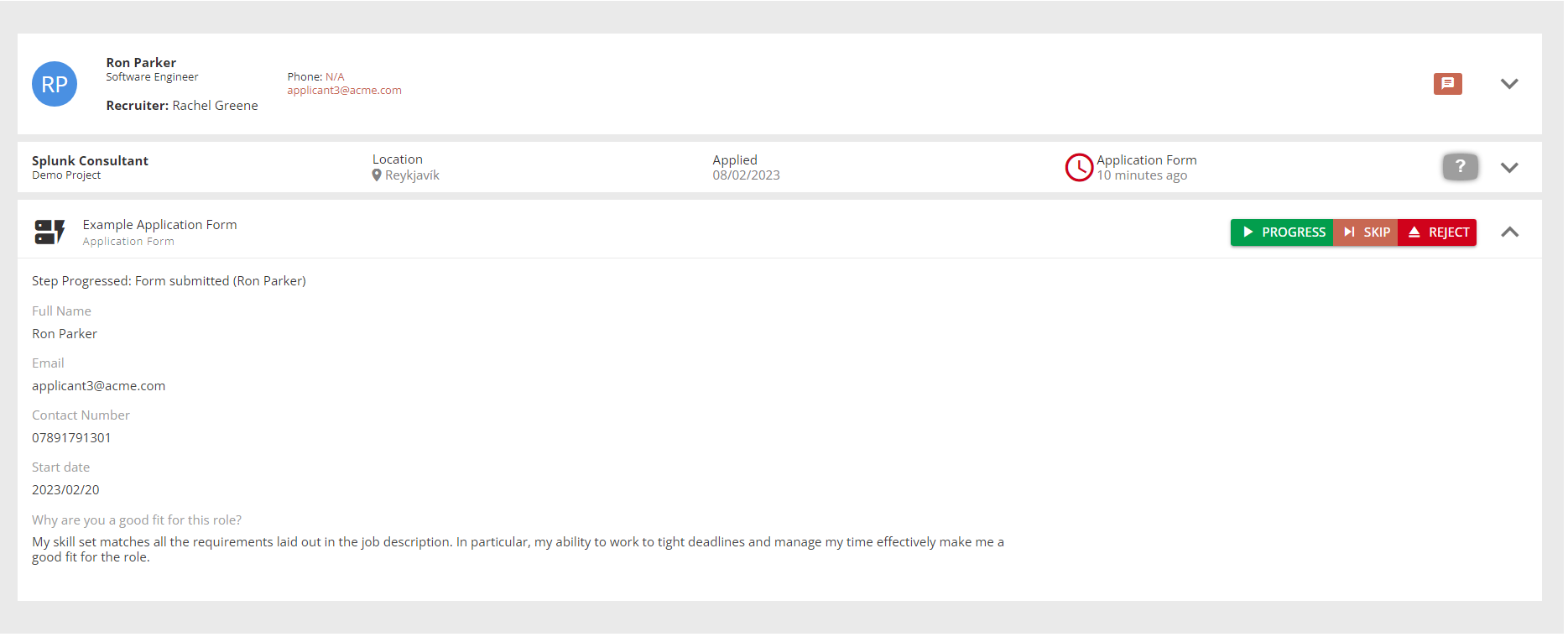
Task: Collapse the Example Application Form section
Action: click(x=1508, y=232)
